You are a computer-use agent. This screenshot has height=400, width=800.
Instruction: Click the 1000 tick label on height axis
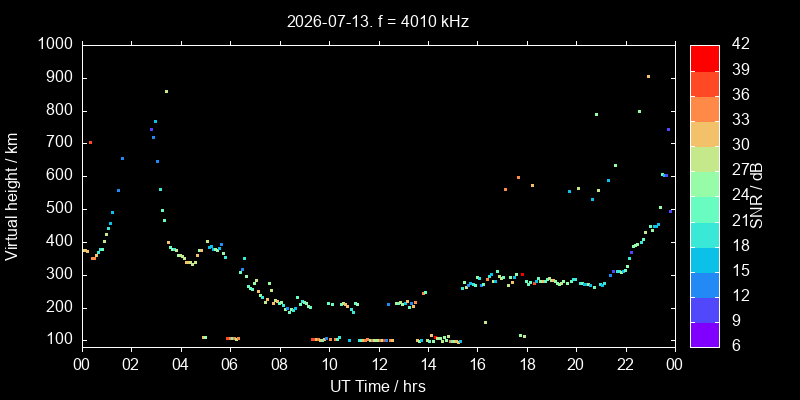(x=56, y=45)
